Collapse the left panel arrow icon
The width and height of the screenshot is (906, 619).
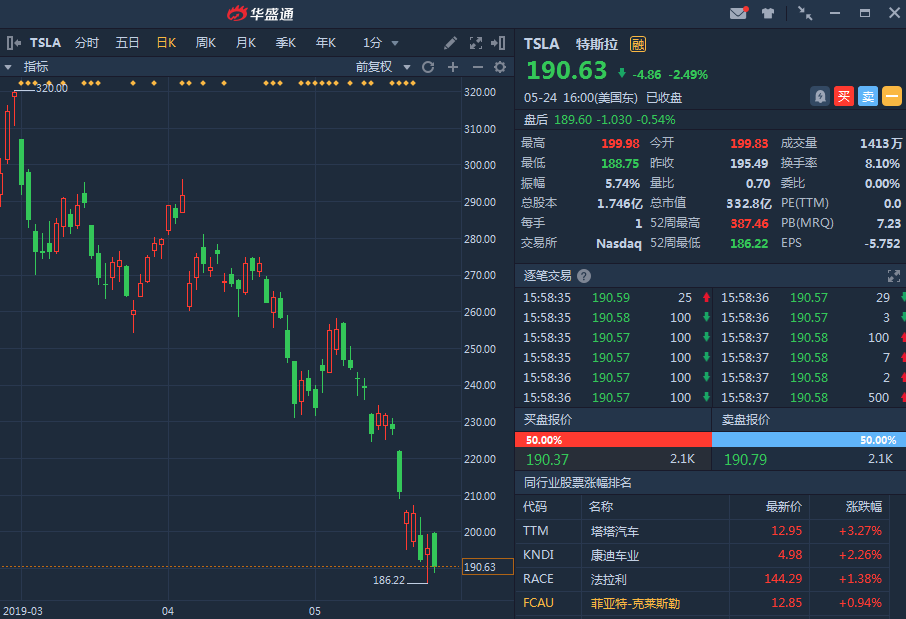[12, 43]
